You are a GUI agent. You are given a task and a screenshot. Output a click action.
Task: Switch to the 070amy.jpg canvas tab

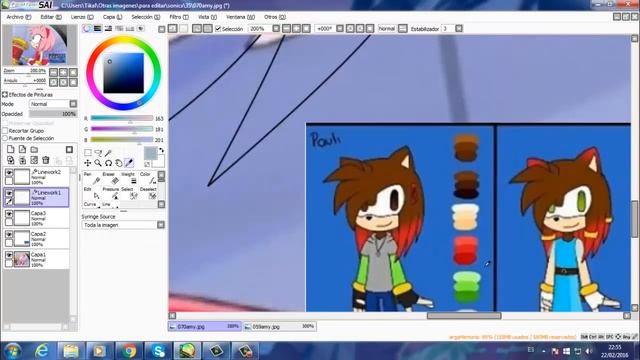click(205, 327)
